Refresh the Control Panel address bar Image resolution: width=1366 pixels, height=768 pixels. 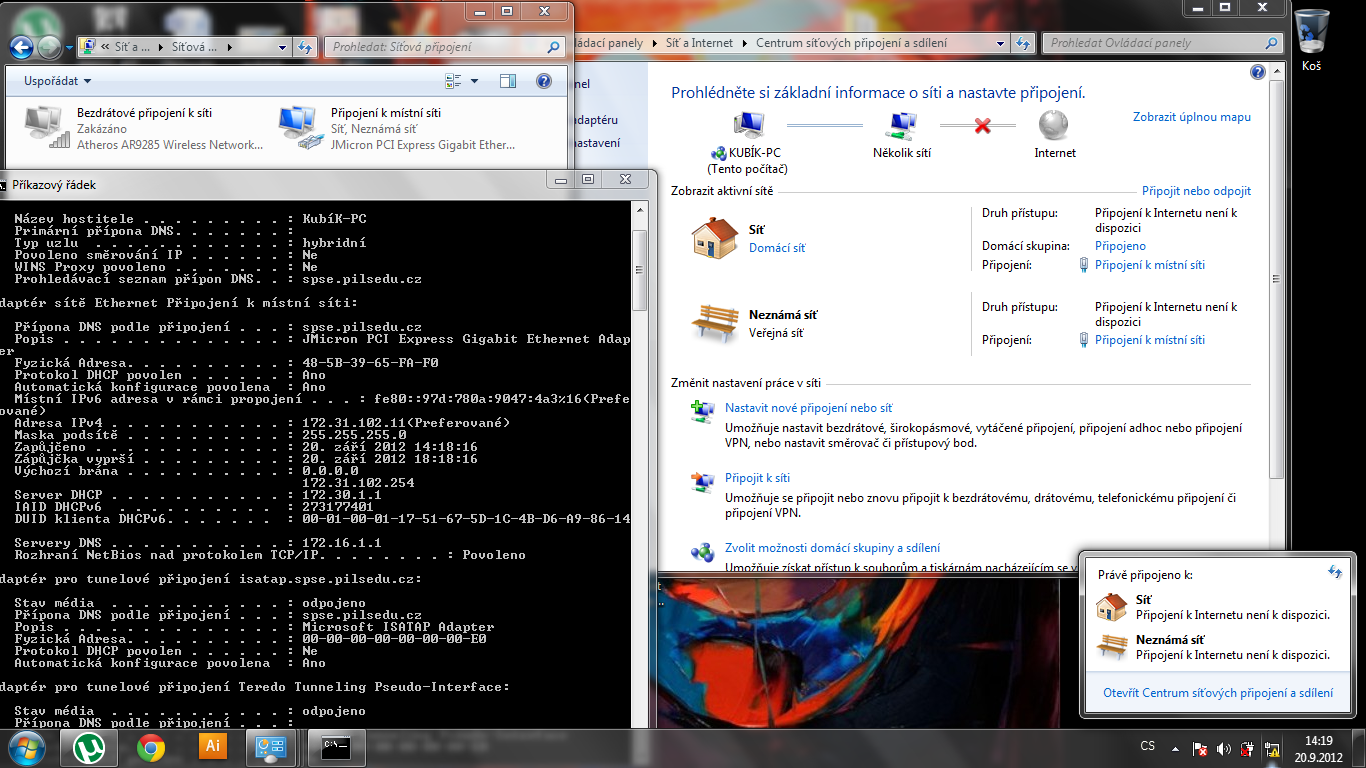[x=1022, y=44]
